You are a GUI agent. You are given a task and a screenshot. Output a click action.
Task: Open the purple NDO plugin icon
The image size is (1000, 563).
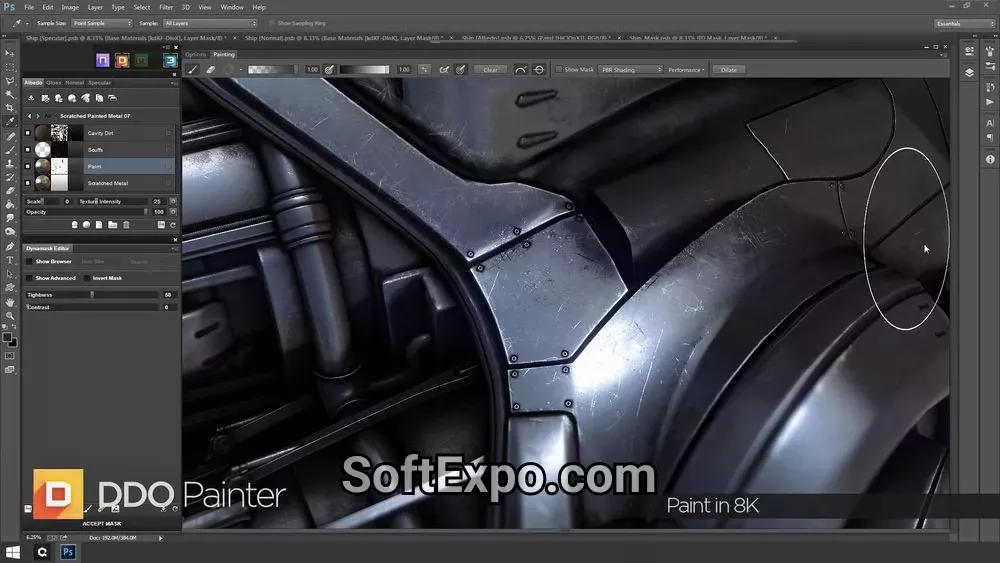[x=103, y=60]
